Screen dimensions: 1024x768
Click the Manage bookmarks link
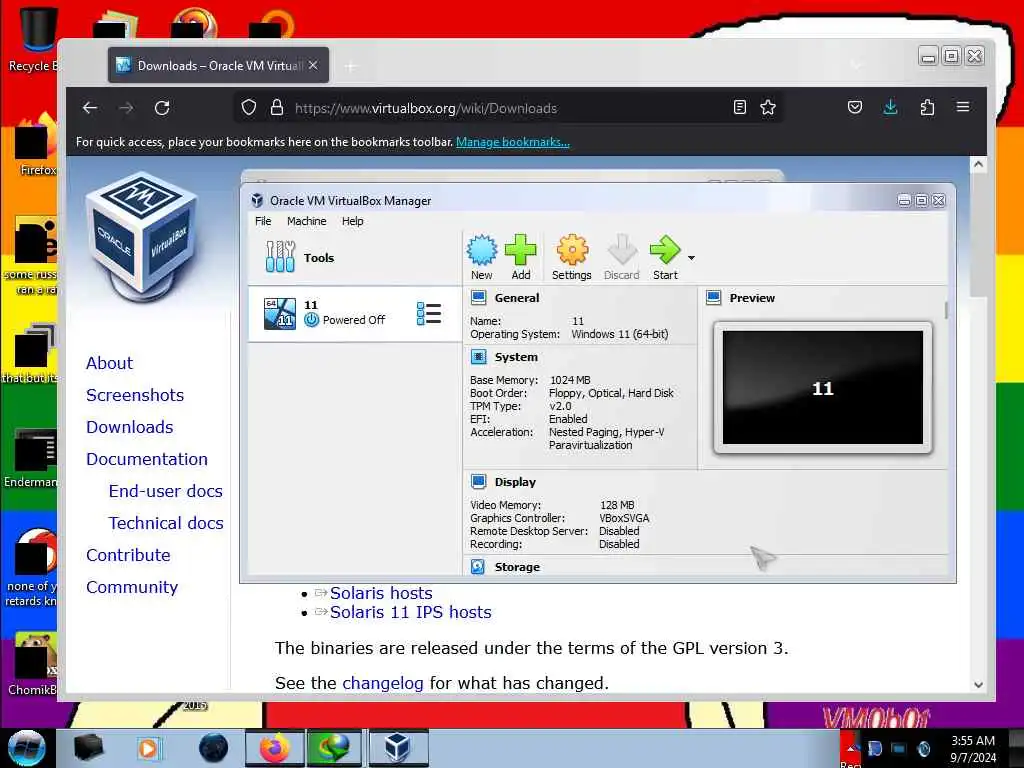[x=513, y=142]
